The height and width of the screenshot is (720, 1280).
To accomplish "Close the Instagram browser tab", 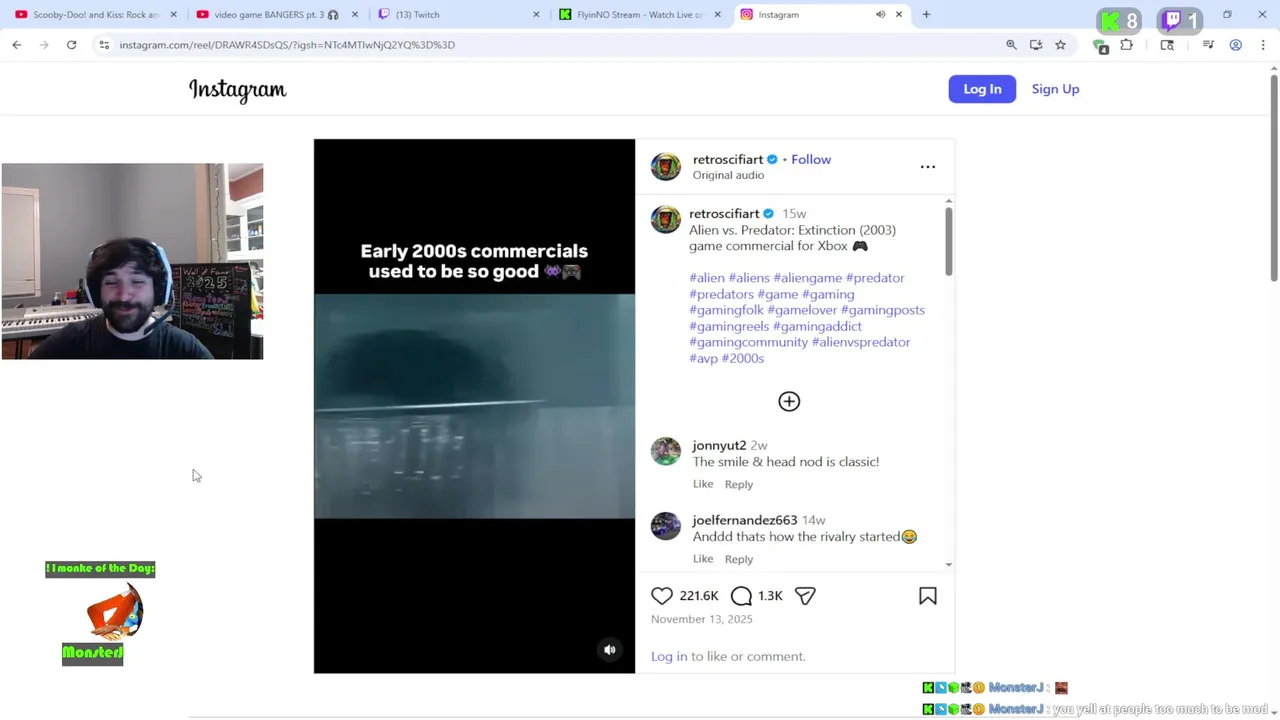I will pyautogui.click(x=898, y=14).
